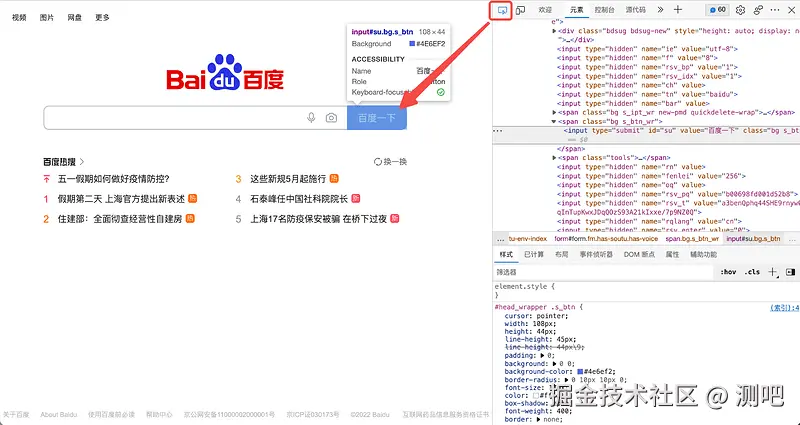Open the white color property swatch

click(536, 395)
